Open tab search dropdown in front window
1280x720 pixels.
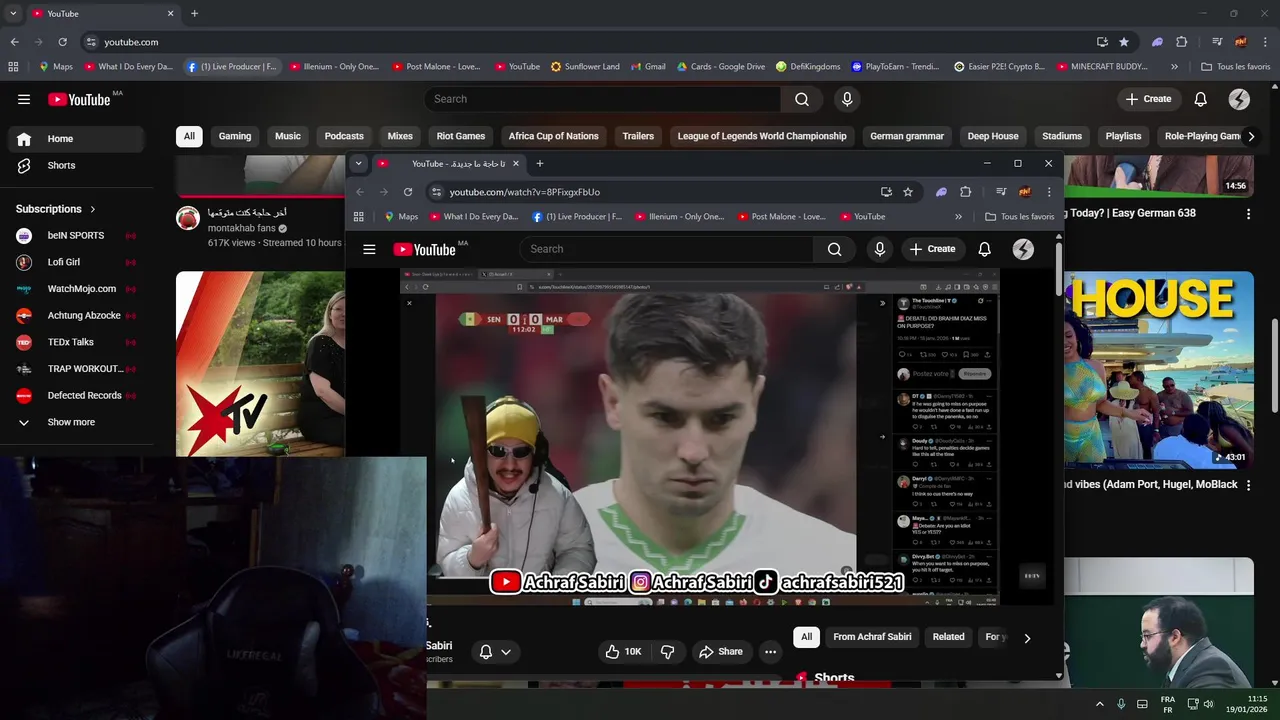pos(358,164)
